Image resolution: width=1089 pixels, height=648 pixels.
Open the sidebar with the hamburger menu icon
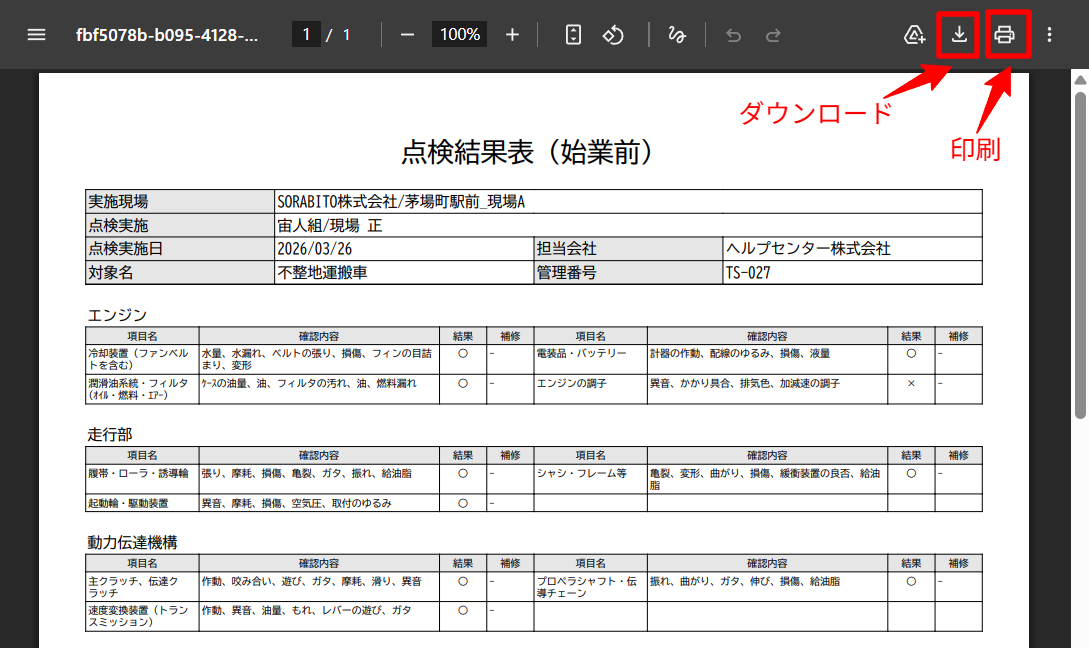[x=37, y=35]
